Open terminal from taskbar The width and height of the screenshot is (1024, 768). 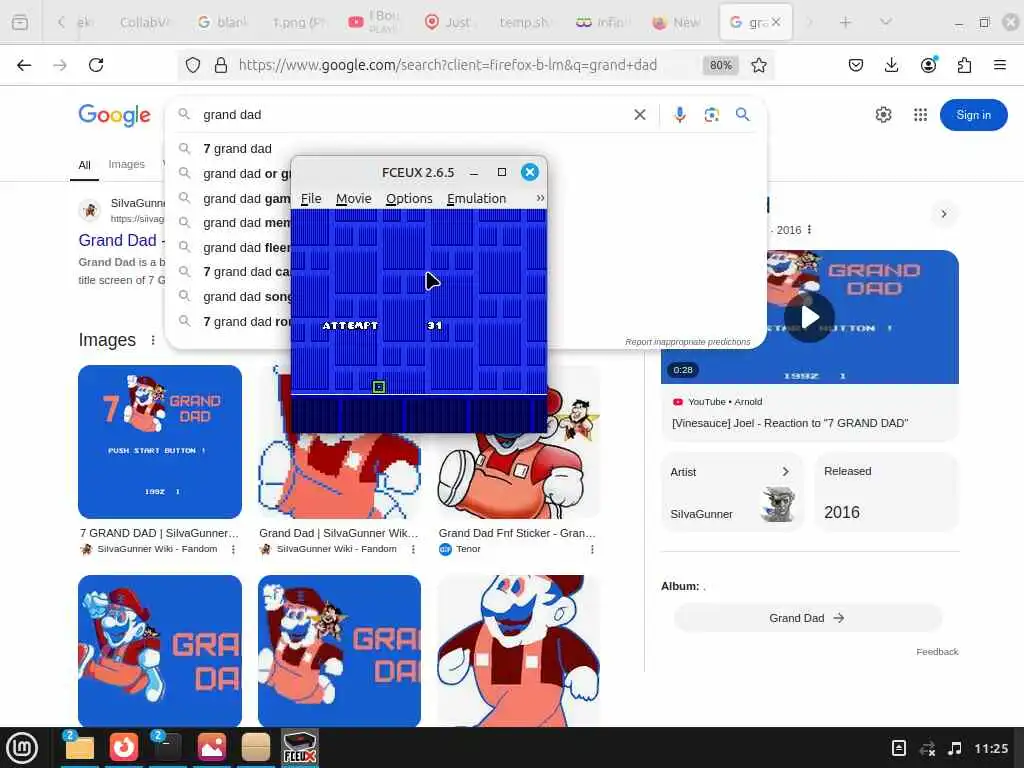tap(167, 748)
